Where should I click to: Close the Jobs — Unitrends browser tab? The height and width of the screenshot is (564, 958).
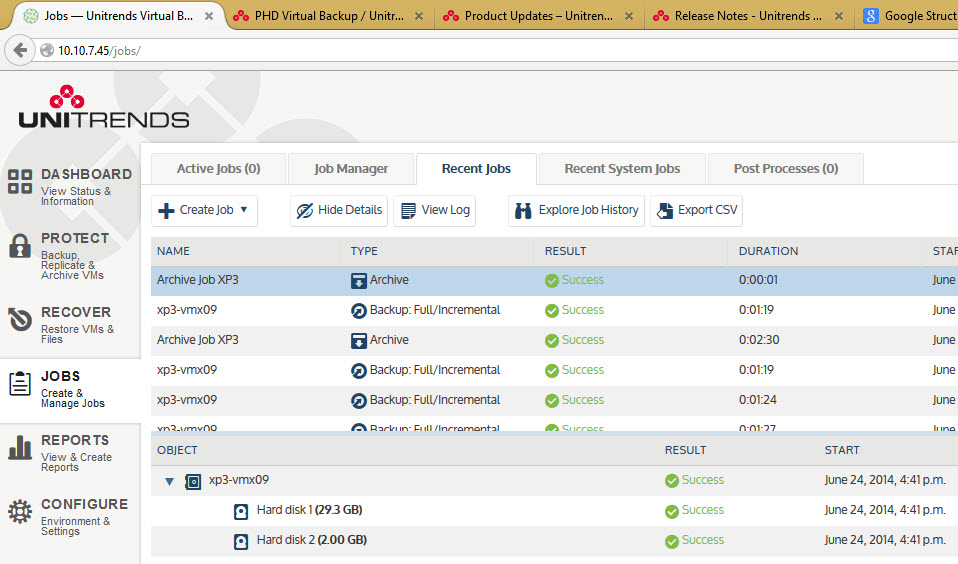[209, 16]
